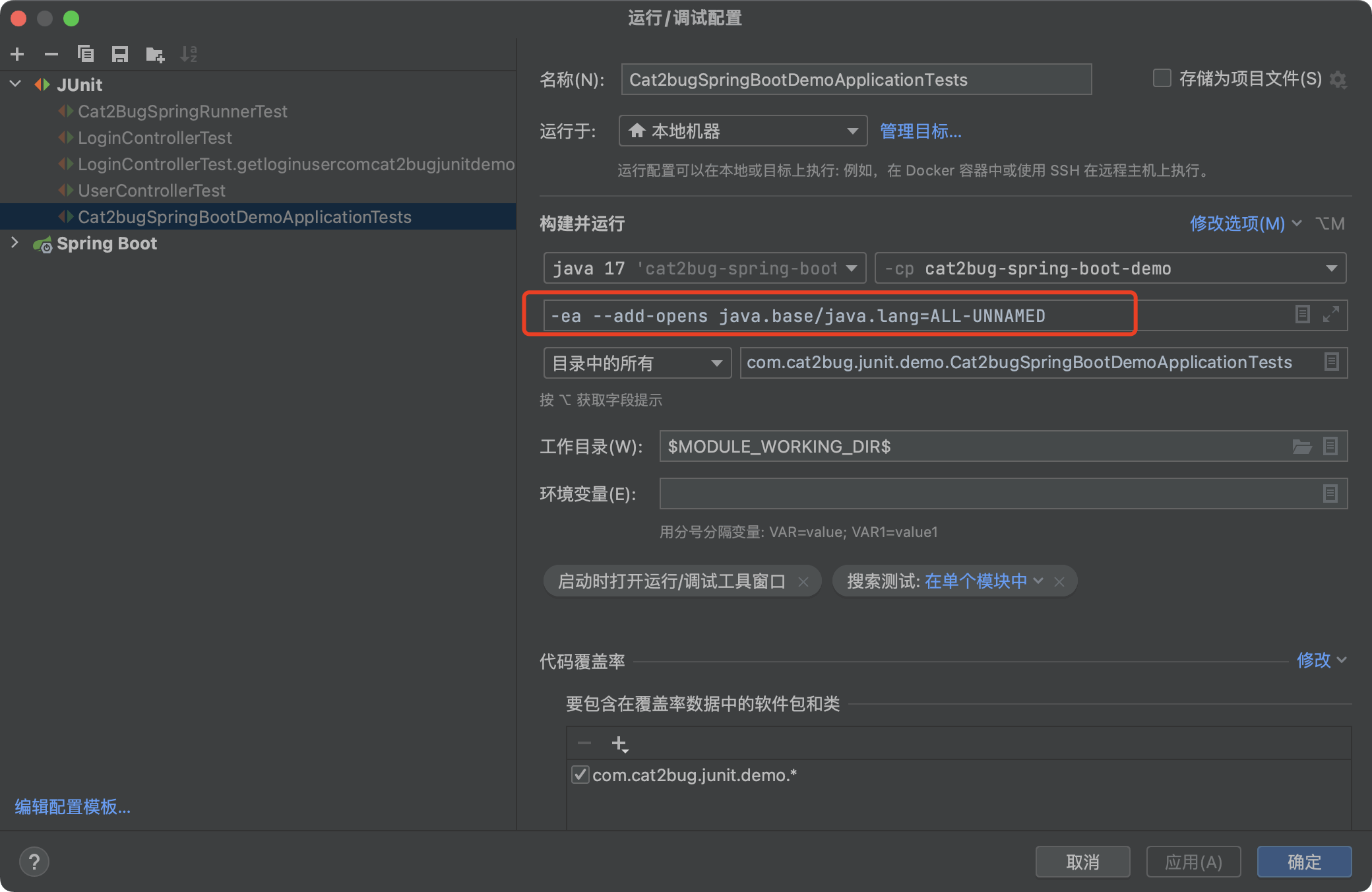This screenshot has height=892, width=1372.
Task: Click the move into new folder icon
Action: coord(155,54)
